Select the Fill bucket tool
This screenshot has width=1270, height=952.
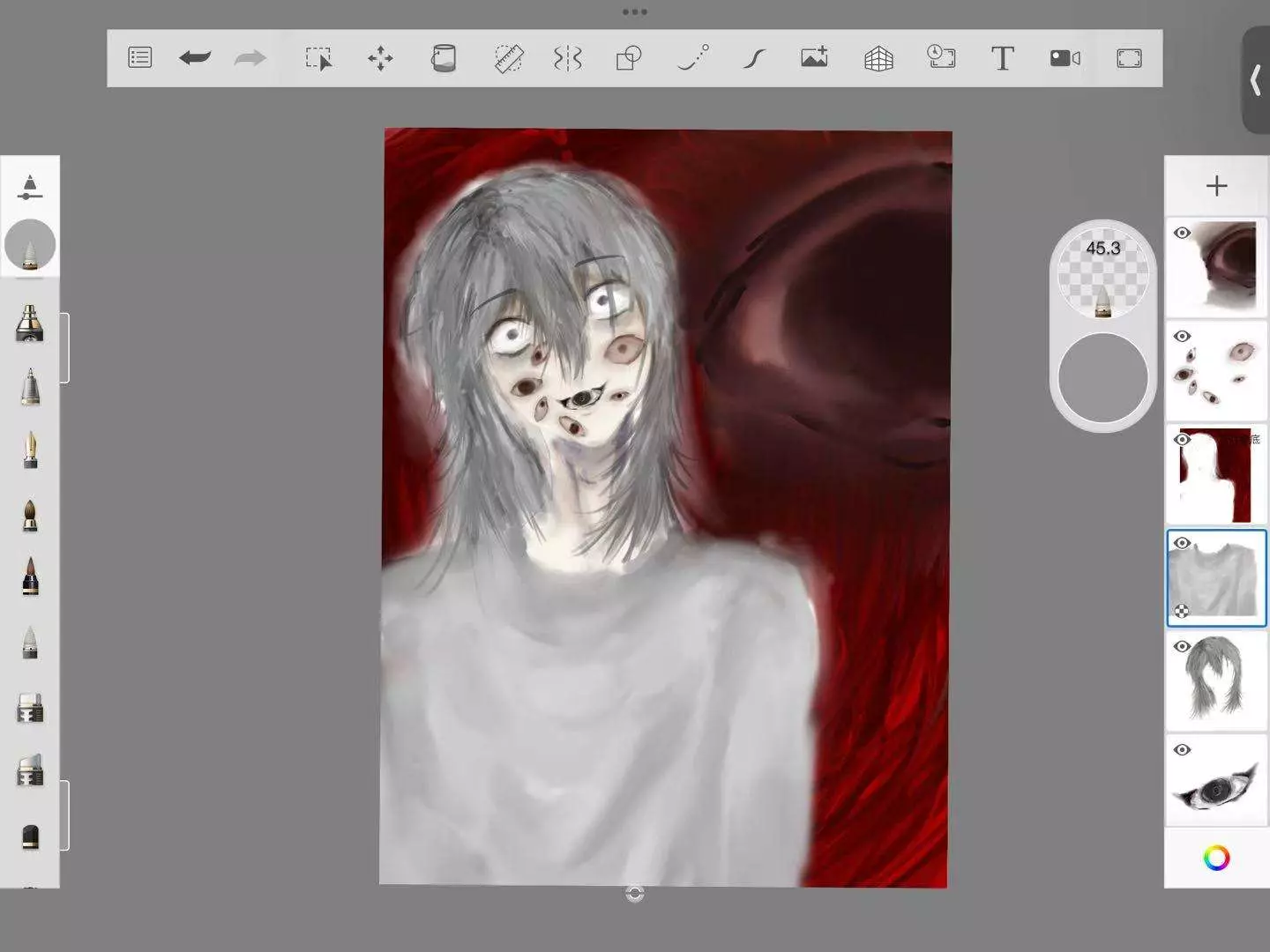(443, 58)
